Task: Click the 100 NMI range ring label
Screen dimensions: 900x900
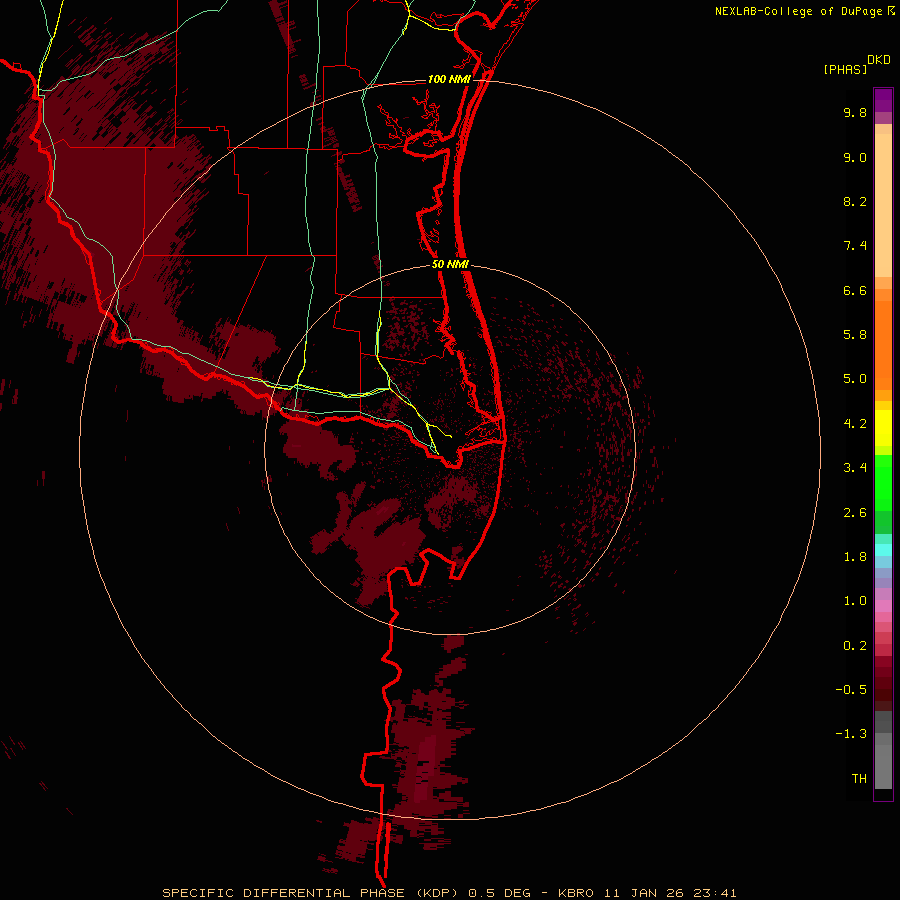Action: click(449, 79)
